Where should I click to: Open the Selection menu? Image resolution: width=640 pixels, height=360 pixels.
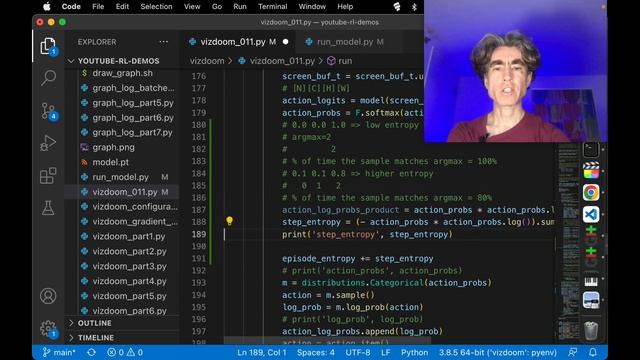(x=156, y=7)
